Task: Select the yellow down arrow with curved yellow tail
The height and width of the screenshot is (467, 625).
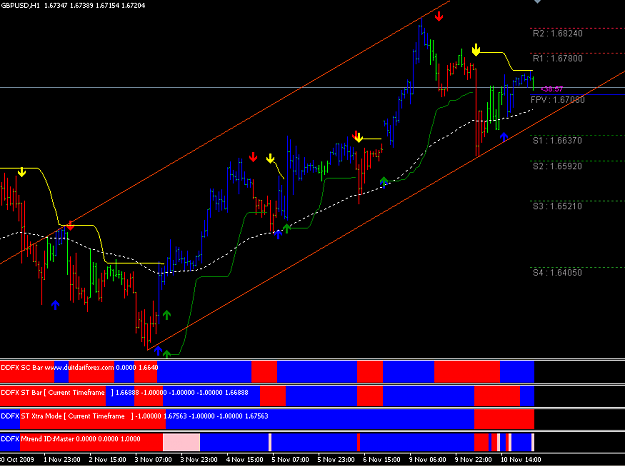Action: [271, 159]
